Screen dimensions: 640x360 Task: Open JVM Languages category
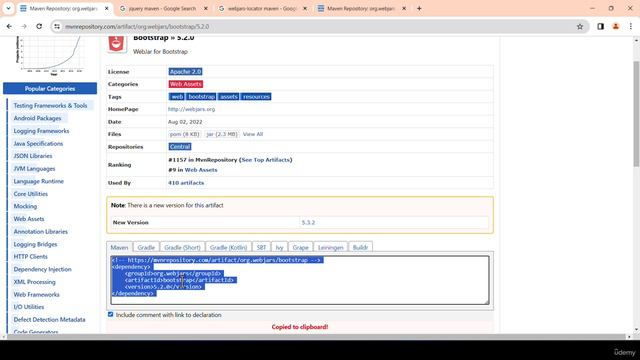(x=34, y=169)
